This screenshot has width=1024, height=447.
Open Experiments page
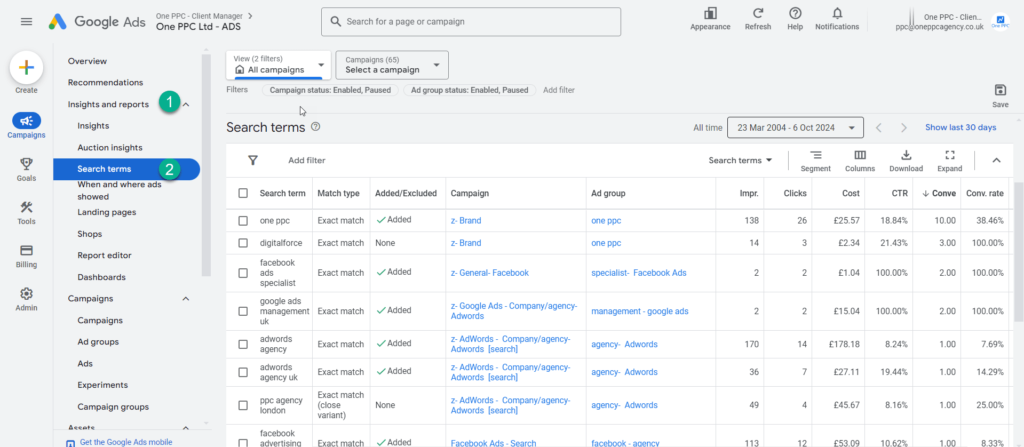103,385
